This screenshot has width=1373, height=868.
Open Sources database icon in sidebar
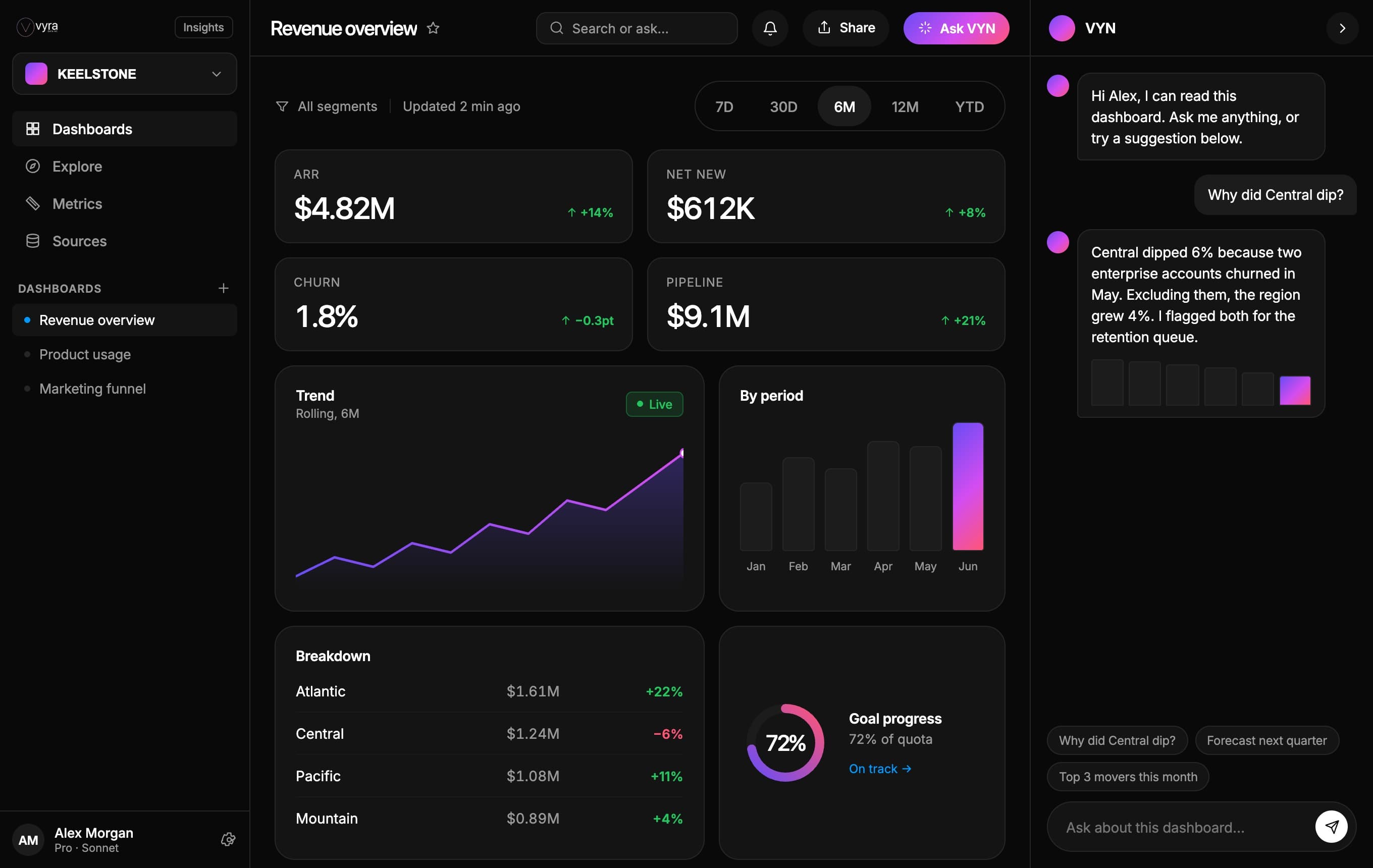(32, 241)
